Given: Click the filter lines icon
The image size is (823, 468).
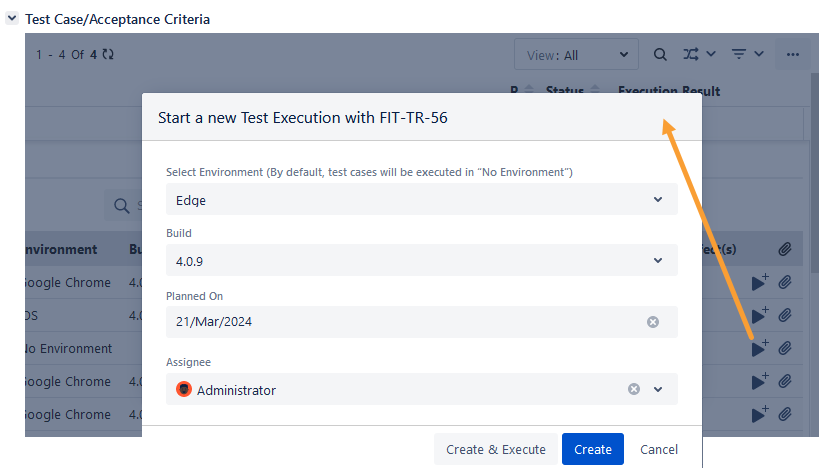Looking at the screenshot, I should (x=739, y=54).
